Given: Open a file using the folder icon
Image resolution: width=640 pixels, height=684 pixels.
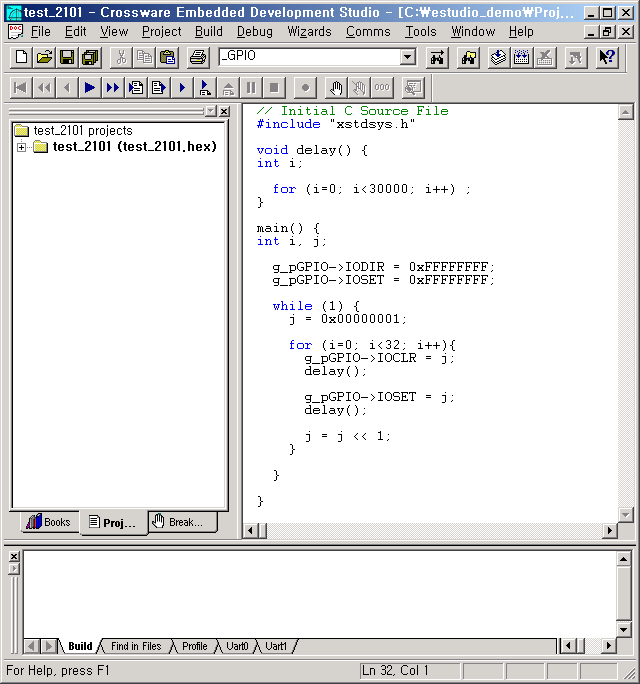Looking at the screenshot, I should (x=44, y=57).
